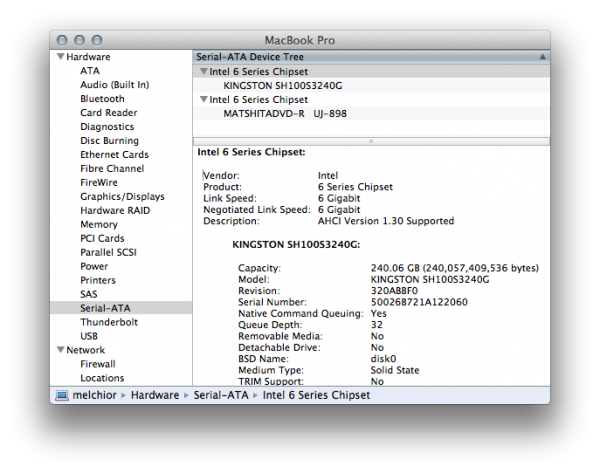Collapse the first Intel 6 Series Chipset triangle
Screen dimensions: 600x473
click(x=204, y=72)
